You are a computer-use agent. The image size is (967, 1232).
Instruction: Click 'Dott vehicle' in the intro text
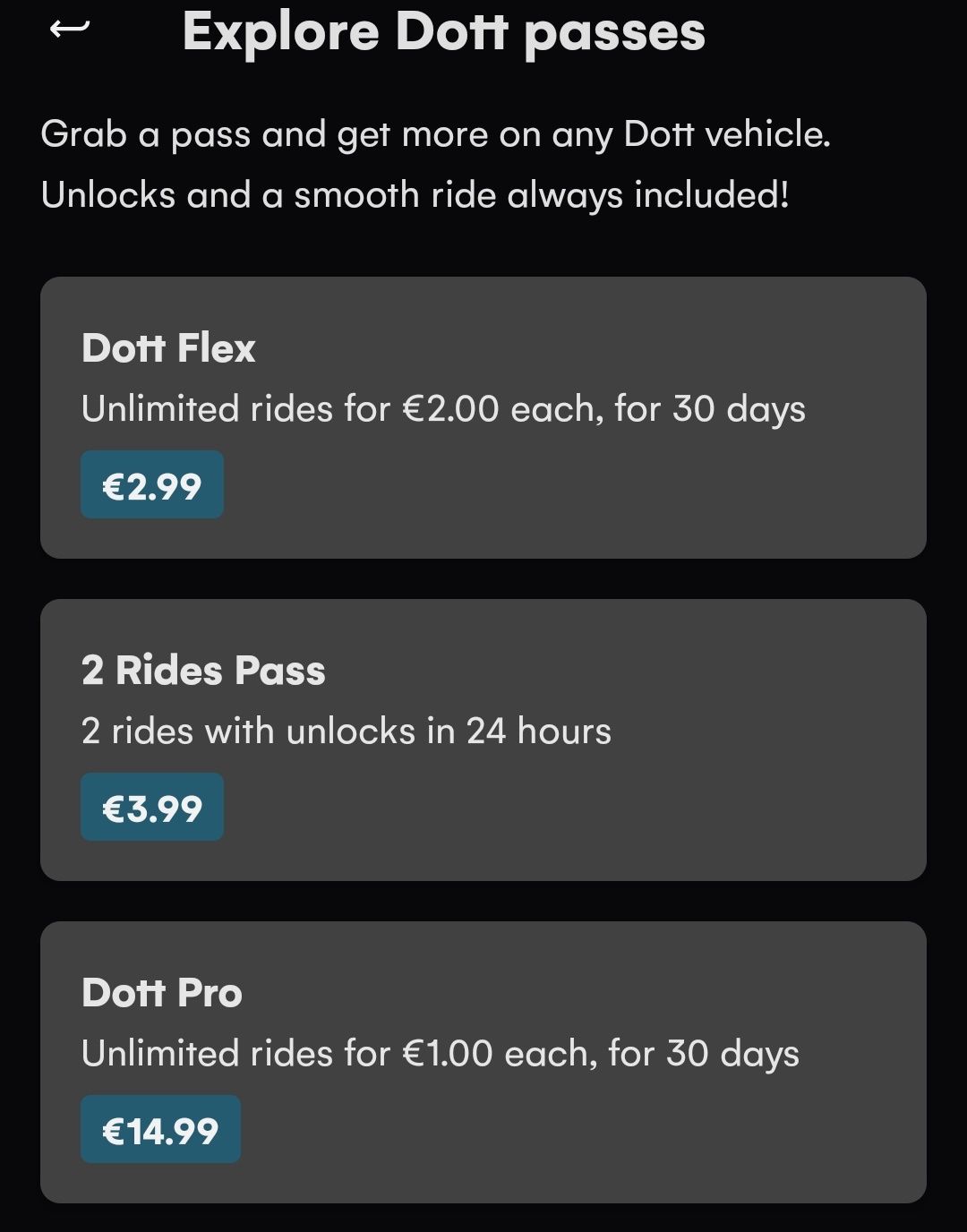click(726, 135)
